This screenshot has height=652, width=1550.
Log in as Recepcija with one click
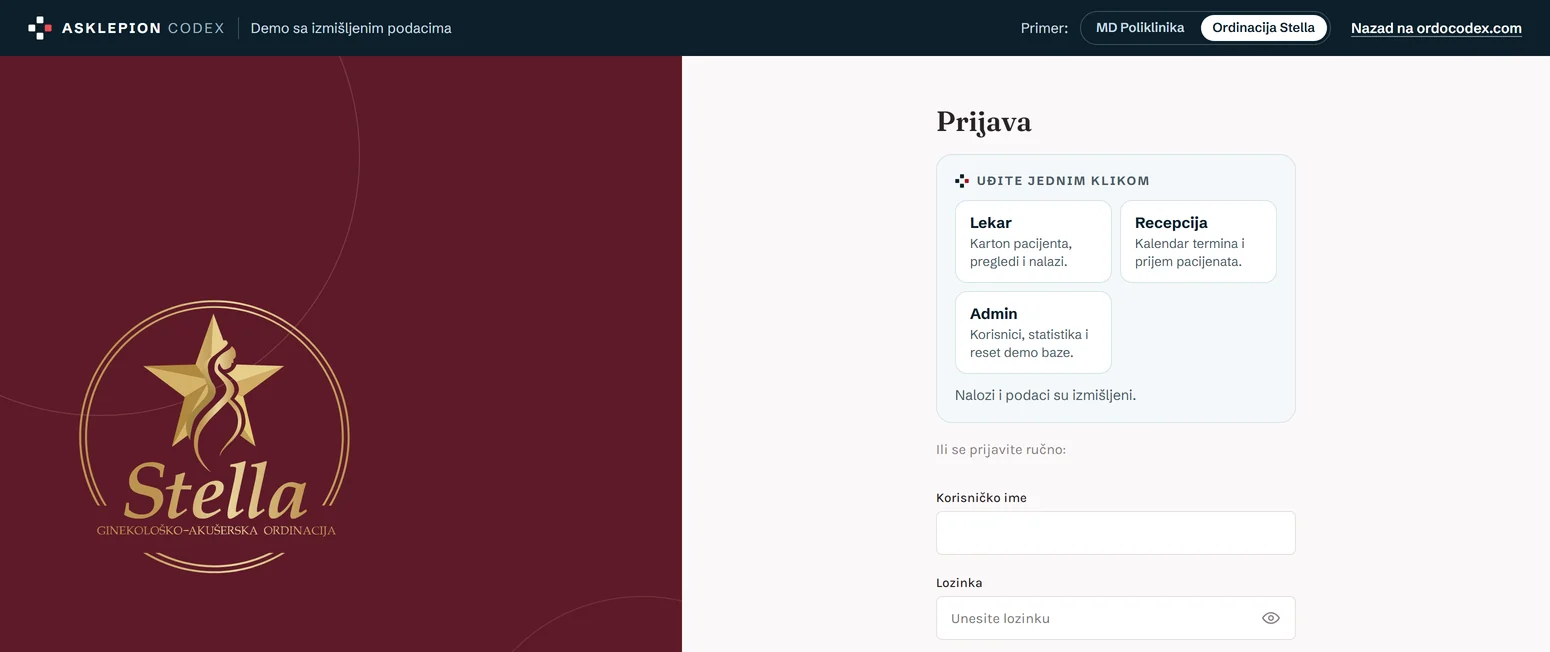coord(1198,241)
